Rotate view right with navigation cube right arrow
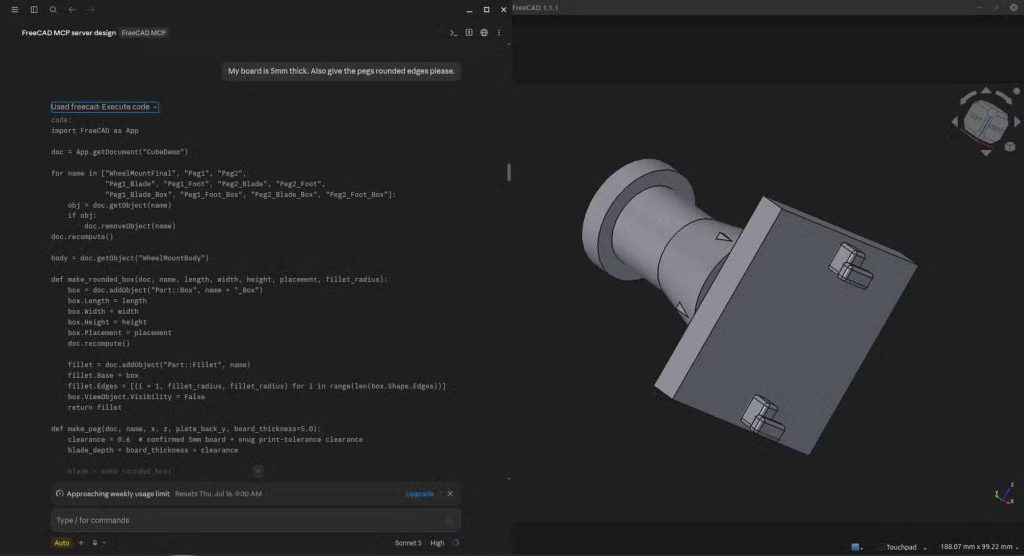 coord(1017,122)
